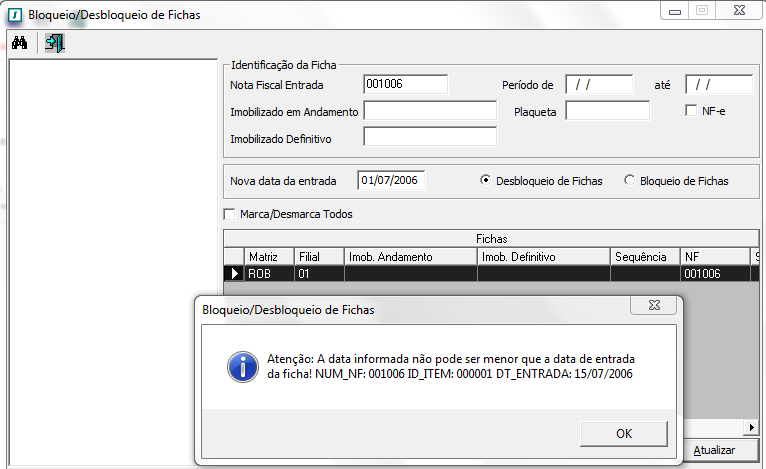Click the blue information icon in dialog
This screenshot has width=766, height=469.
pyautogui.click(x=243, y=366)
